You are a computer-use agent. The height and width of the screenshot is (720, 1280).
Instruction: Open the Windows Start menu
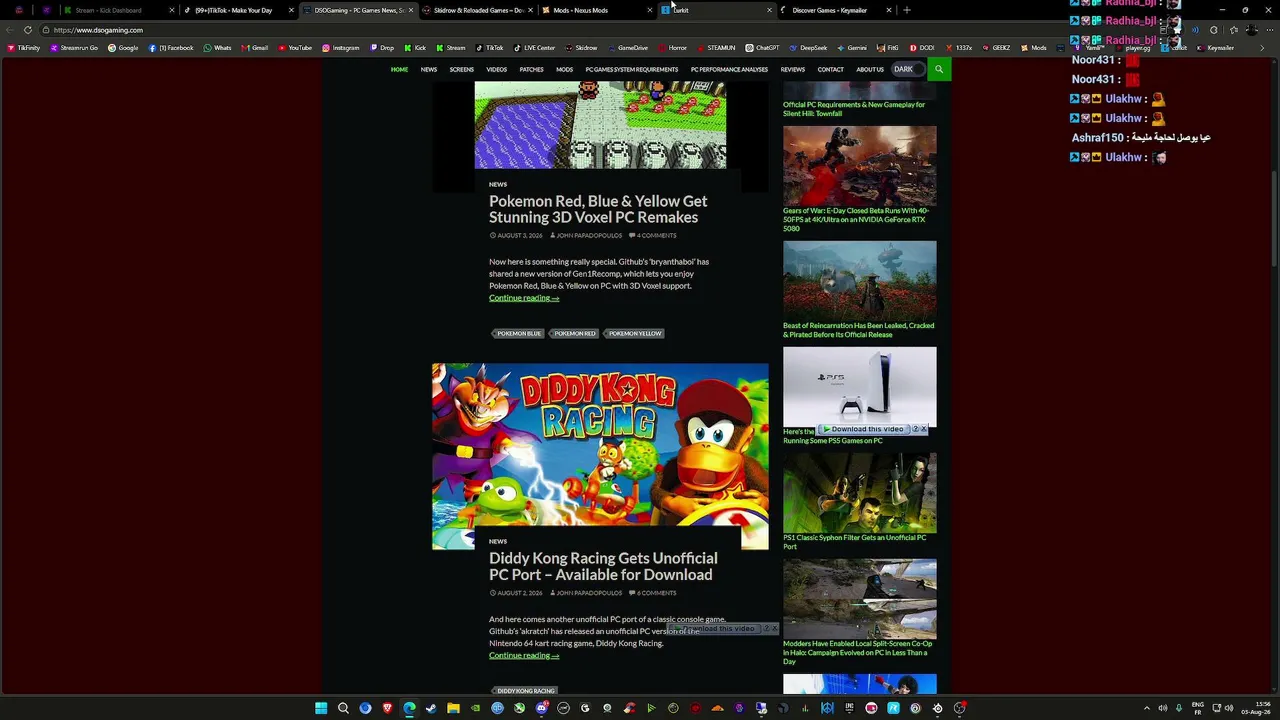(x=321, y=708)
